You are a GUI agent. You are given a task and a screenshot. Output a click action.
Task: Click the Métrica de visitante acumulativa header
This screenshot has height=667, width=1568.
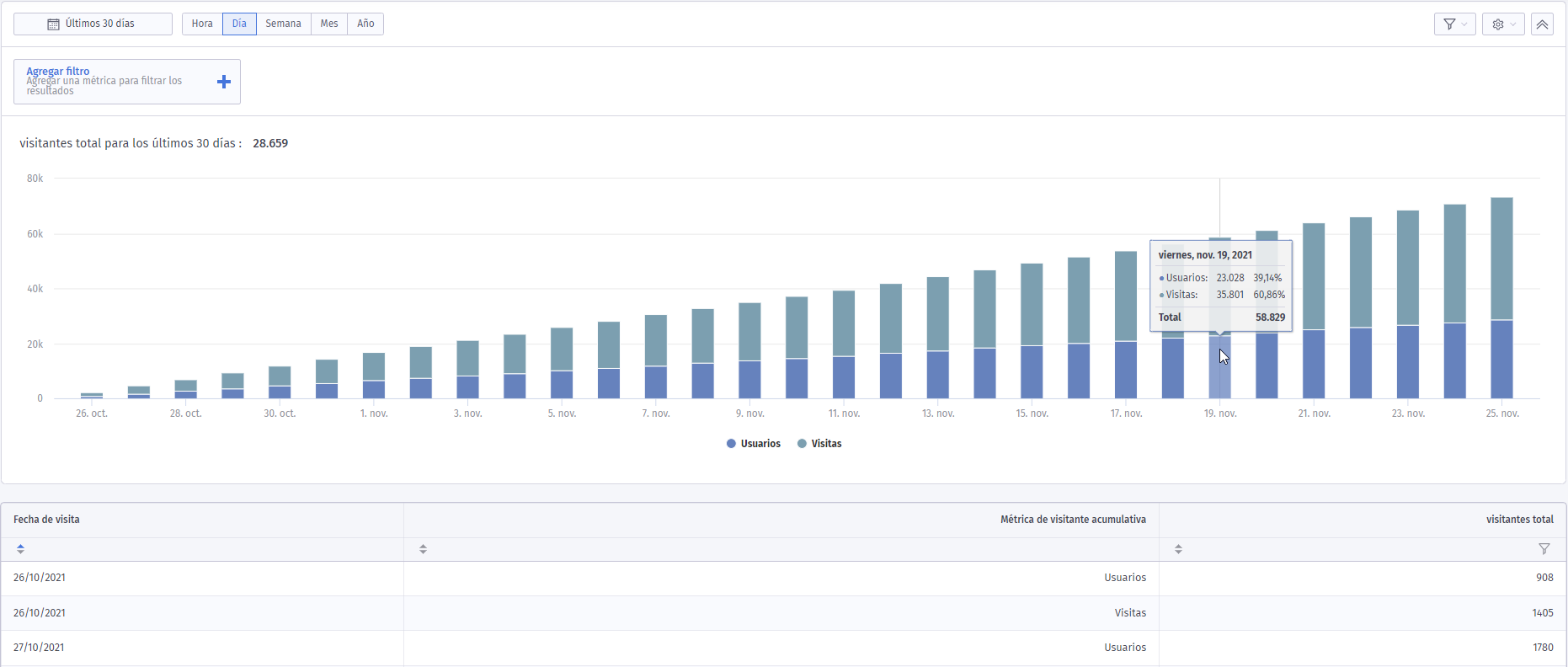click(1073, 520)
